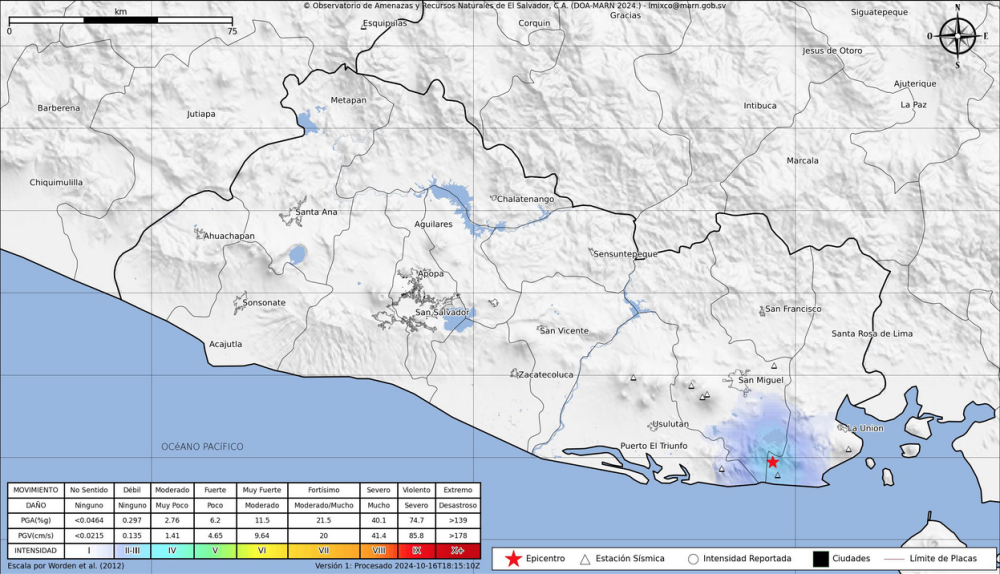Select the intensity IX red color cell
Image resolution: width=1000 pixels, height=574 pixels.
click(416, 551)
